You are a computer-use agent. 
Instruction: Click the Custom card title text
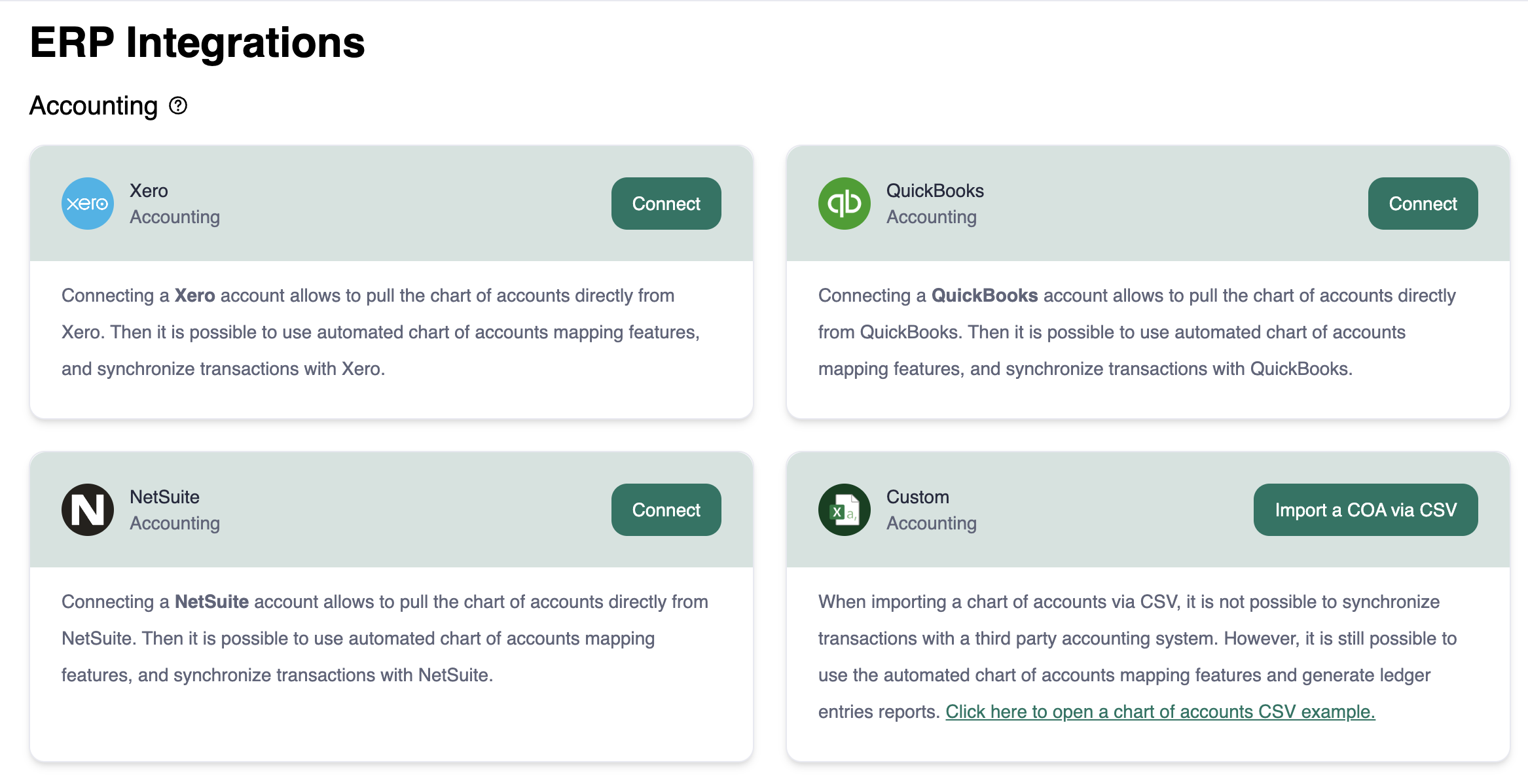tap(917, 497)
